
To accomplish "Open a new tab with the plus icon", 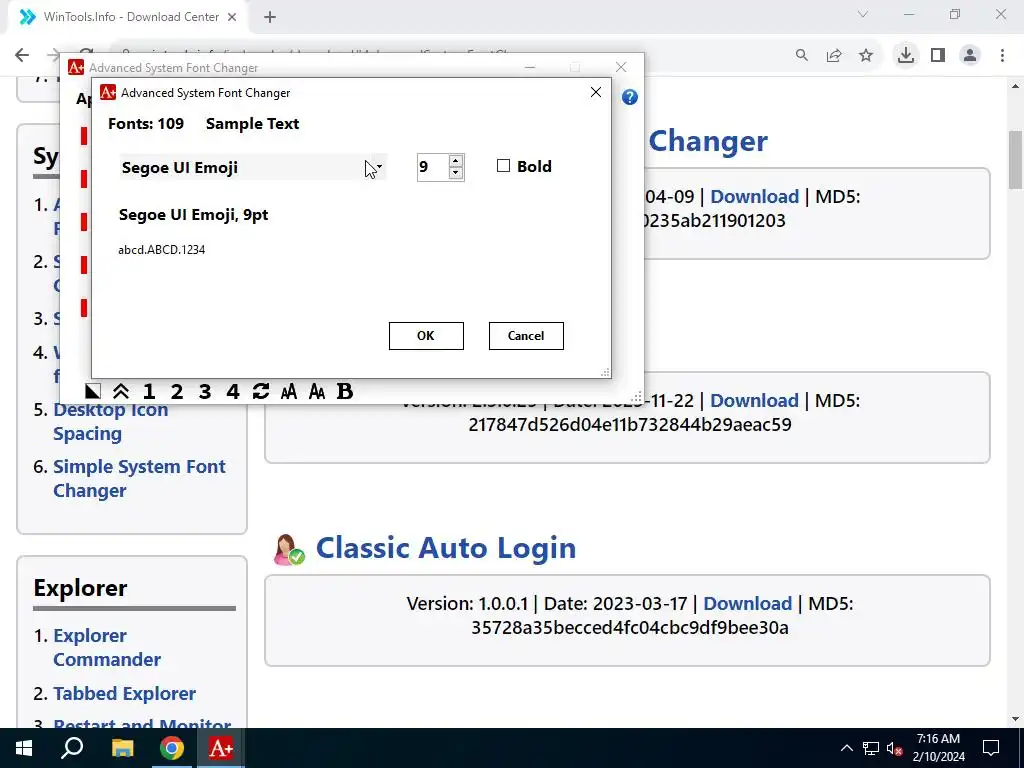I will tap(270, 17).
